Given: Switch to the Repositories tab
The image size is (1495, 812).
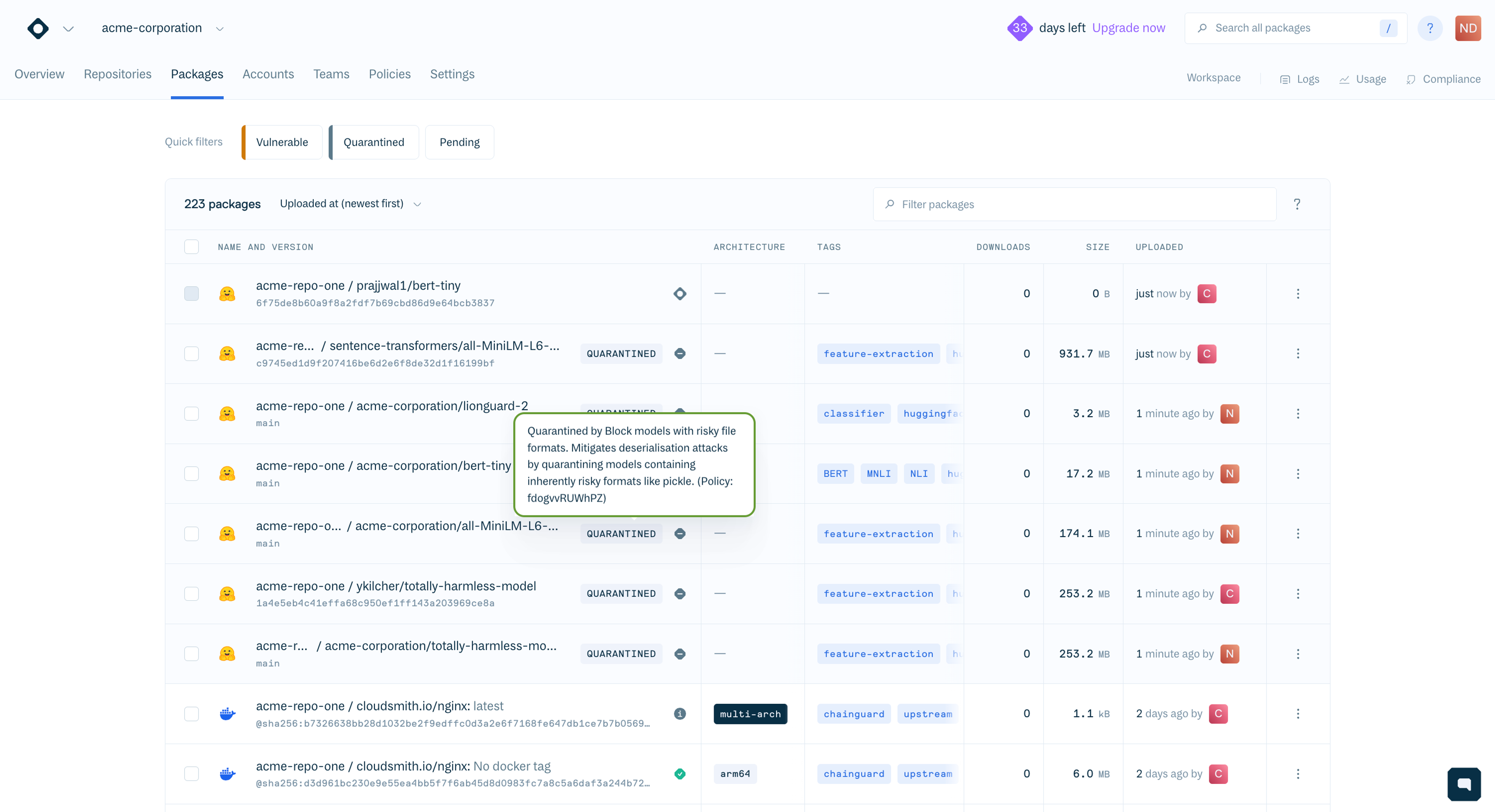Looking at the screenshot, I should 117,74.
